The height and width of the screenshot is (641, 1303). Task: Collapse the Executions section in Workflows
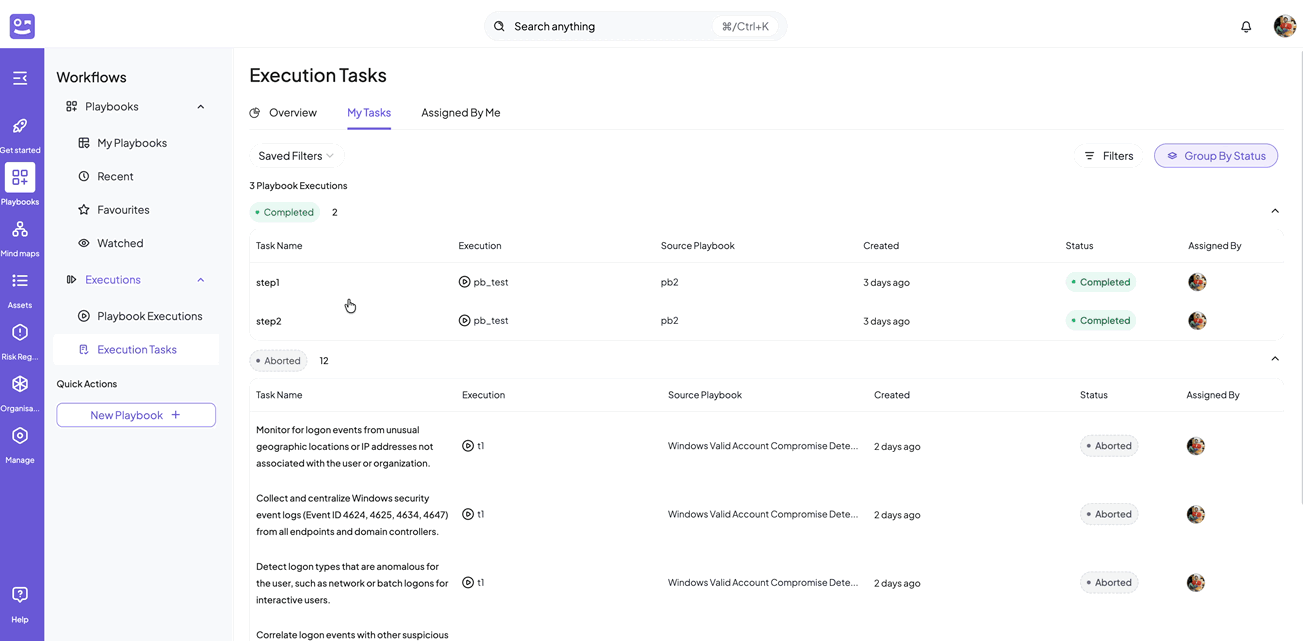click(199, 279)
